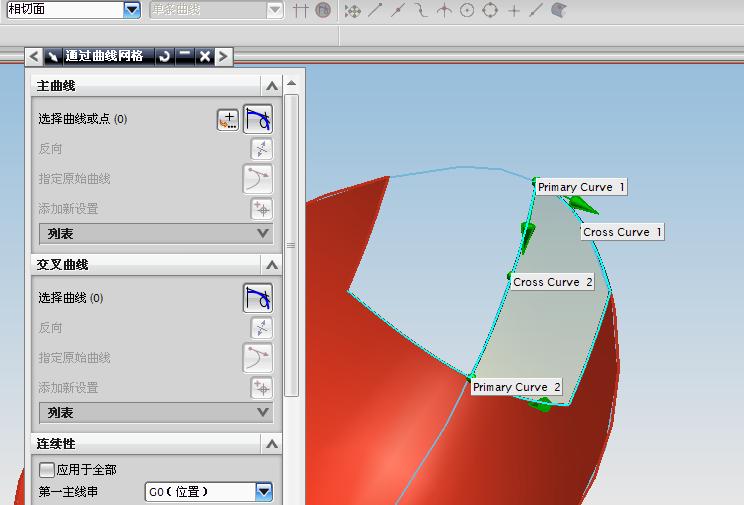This screenshot has width=744, height=505.
Task: Enable Existing Point plus-sign snap icon
Action: click(x=514, y=10)
